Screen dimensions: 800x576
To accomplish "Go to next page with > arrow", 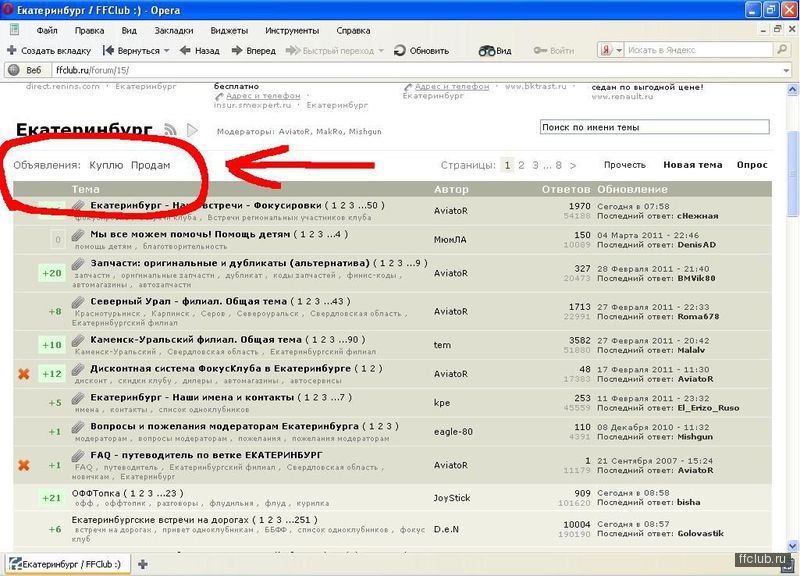I will pos(573,165).
